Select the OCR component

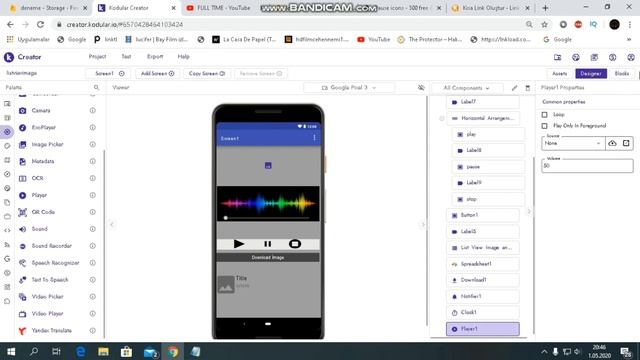(37, 178)
